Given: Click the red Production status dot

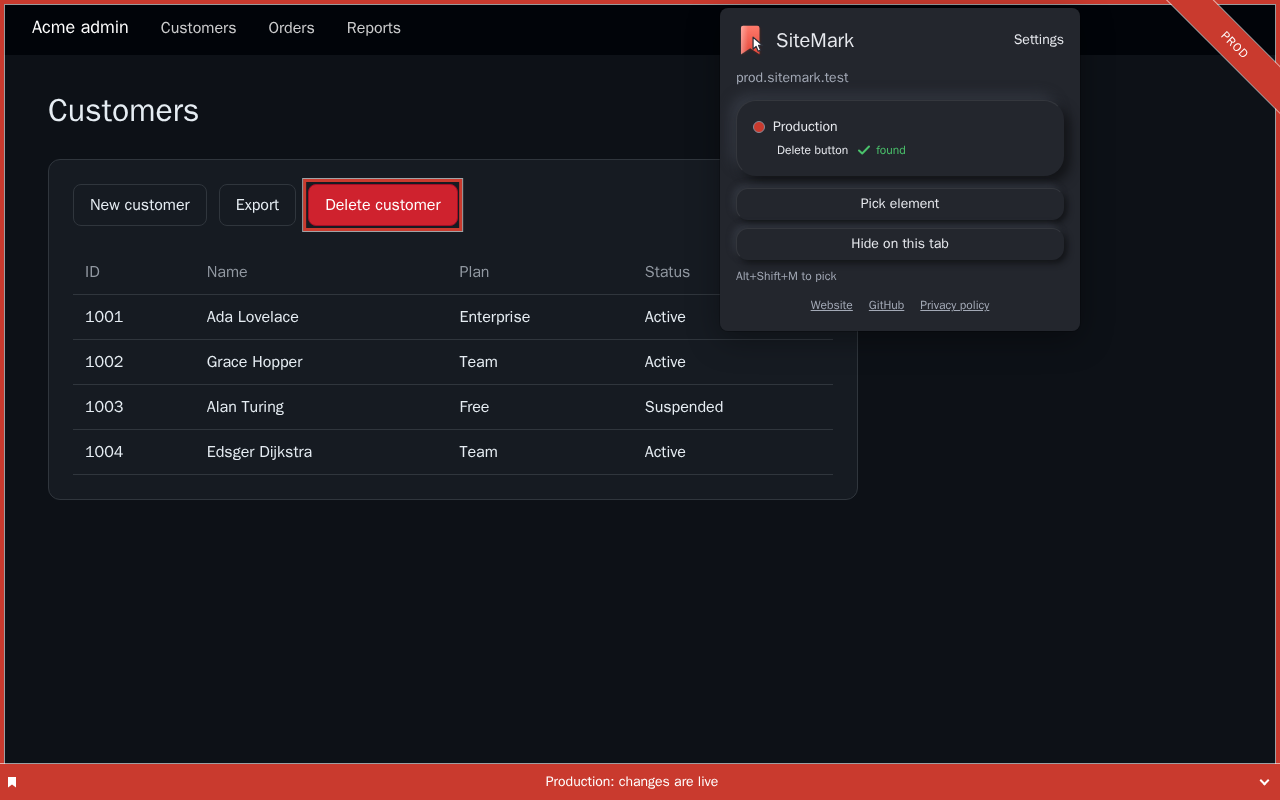Looking at the screenshot, I should 759,127.
